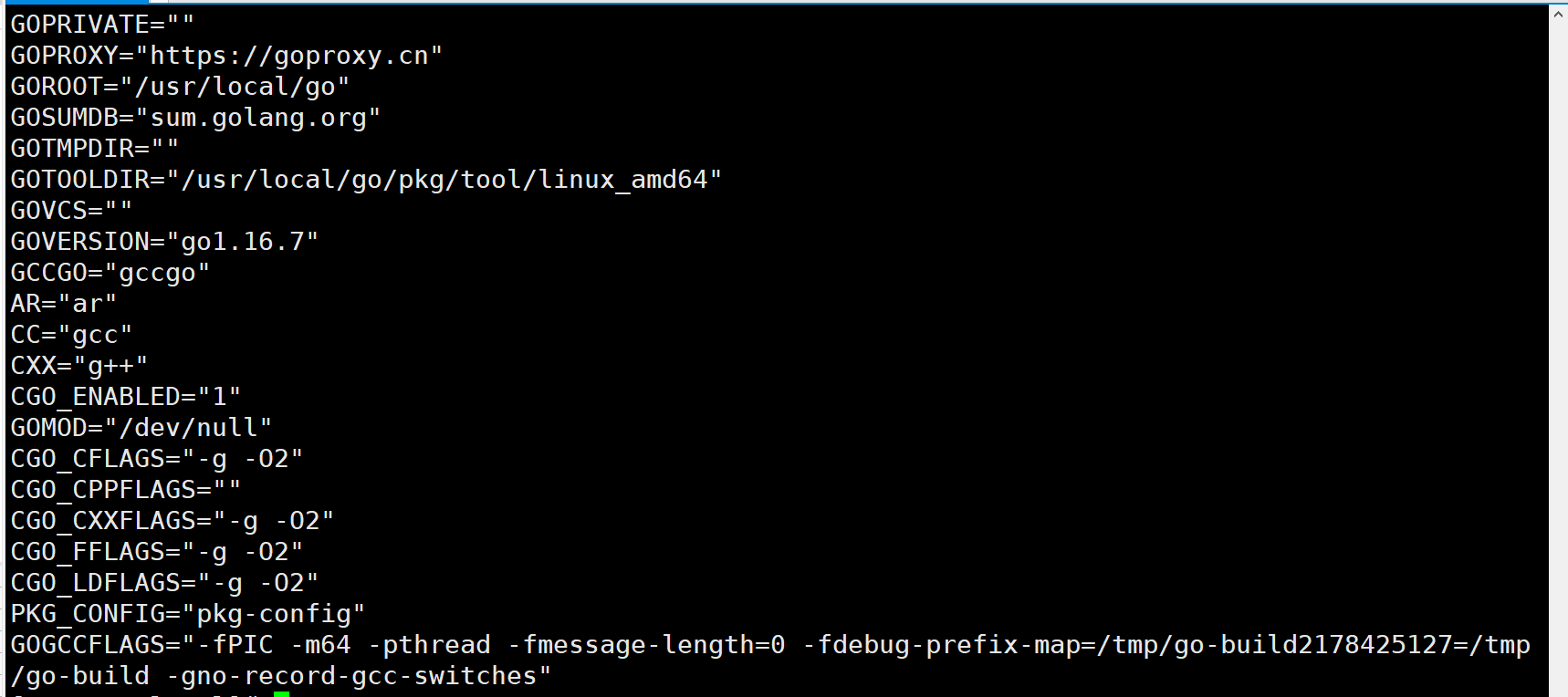Screen dimensions: 1568x697
Task: Click the GOTOOLDIR linux_amd64 path line
Action: 366,180
